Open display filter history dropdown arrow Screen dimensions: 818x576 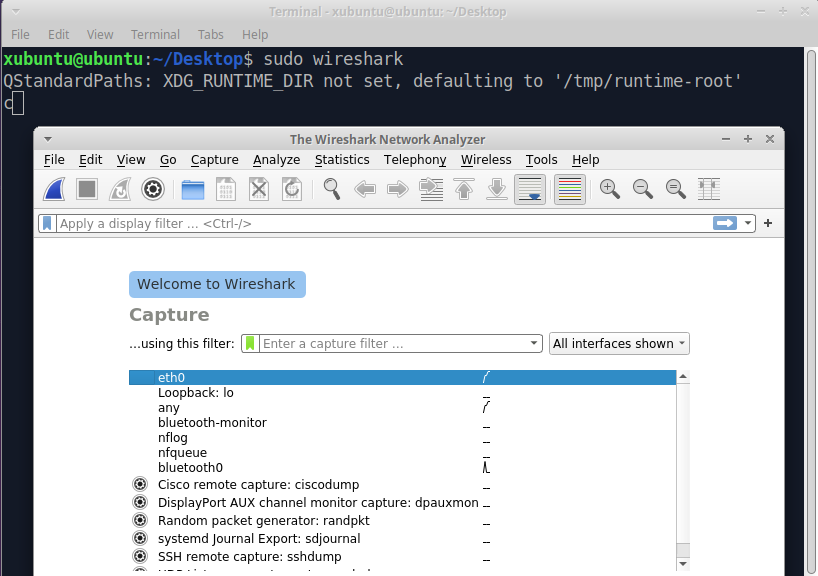point(748,223)
